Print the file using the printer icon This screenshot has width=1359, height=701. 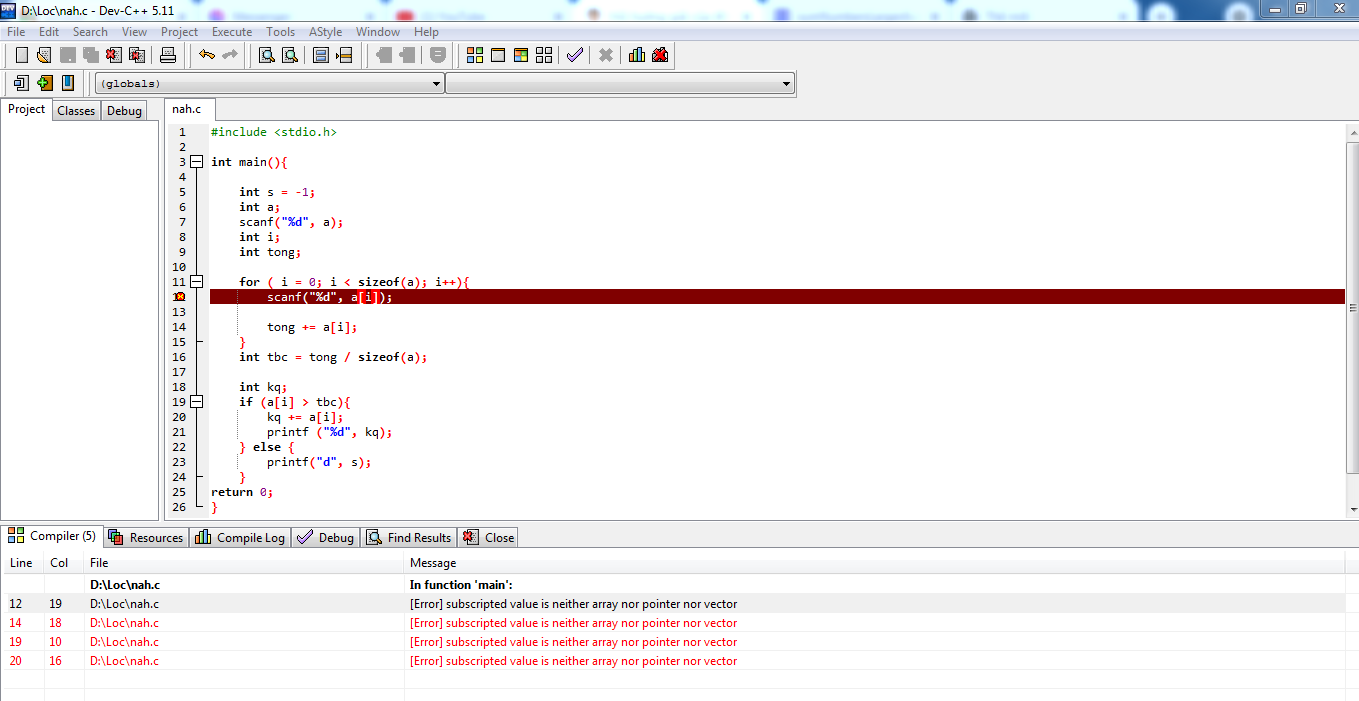coord(168,55)
